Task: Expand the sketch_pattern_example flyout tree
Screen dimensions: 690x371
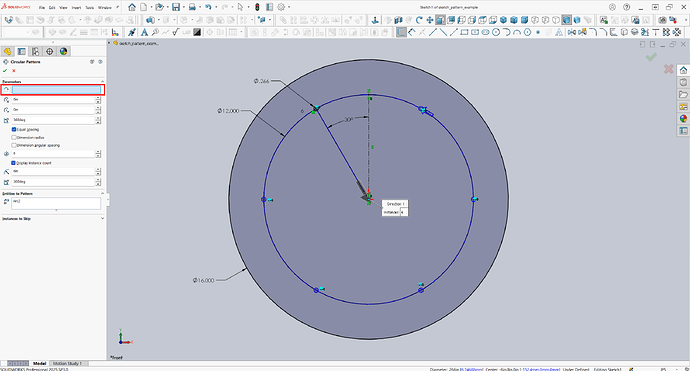Action: click(110, 43)
